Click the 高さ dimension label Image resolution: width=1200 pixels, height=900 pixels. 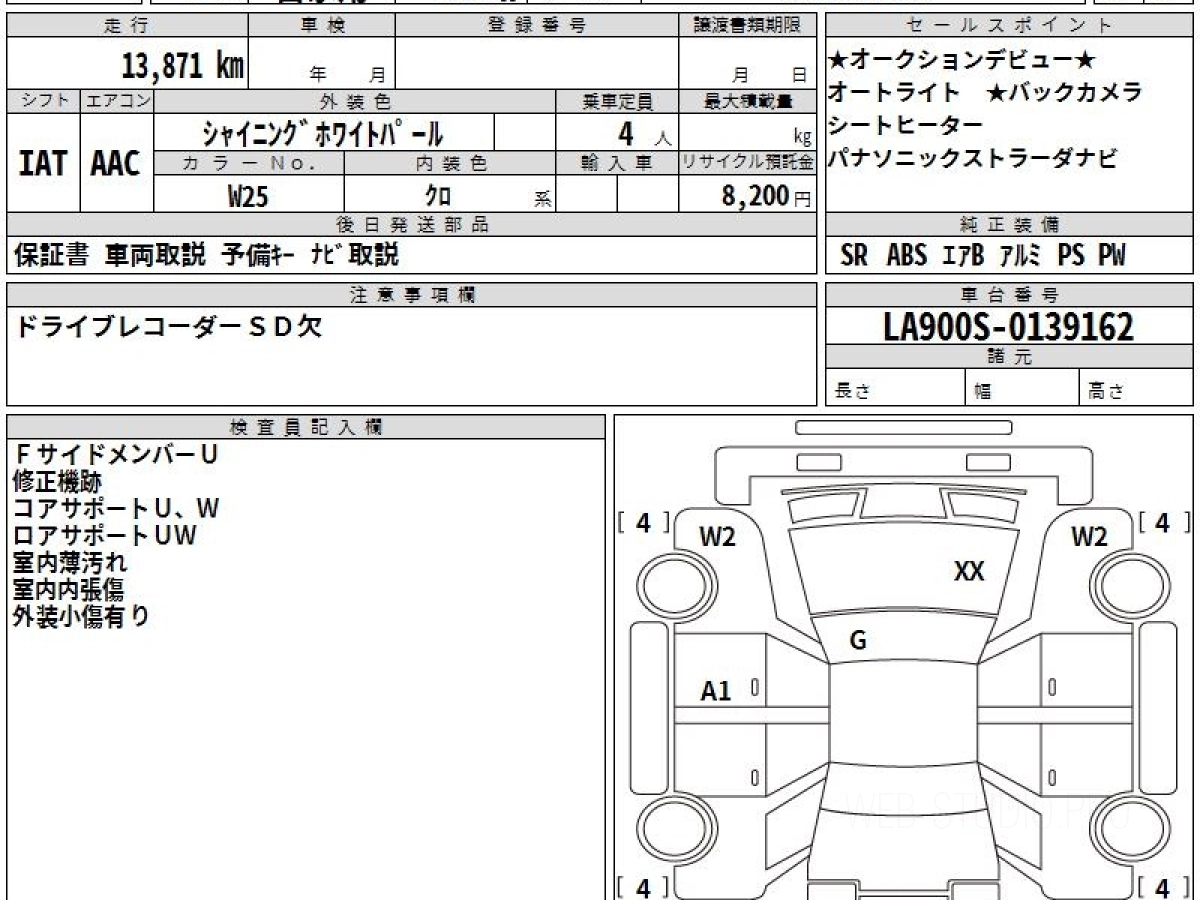pyautogui.click(x=1106, y=392)
